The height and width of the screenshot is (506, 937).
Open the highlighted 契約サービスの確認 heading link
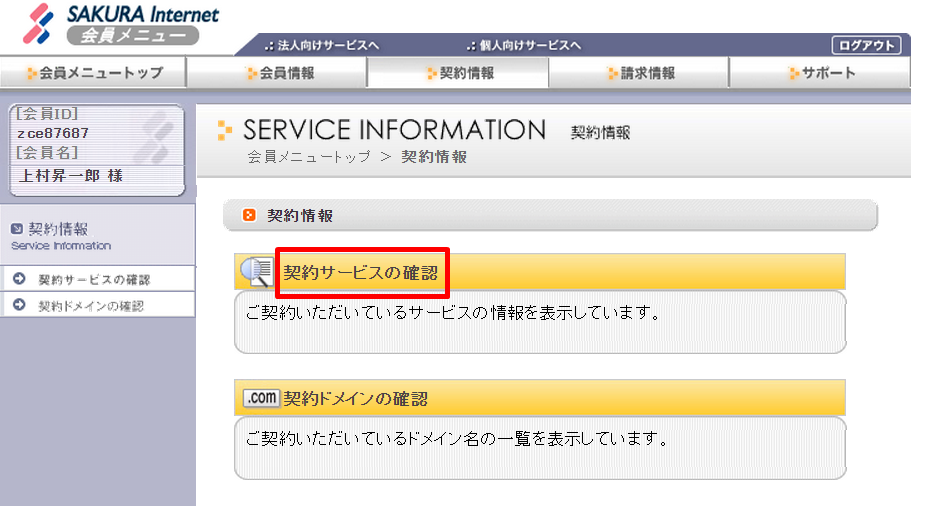coord(360,273)
